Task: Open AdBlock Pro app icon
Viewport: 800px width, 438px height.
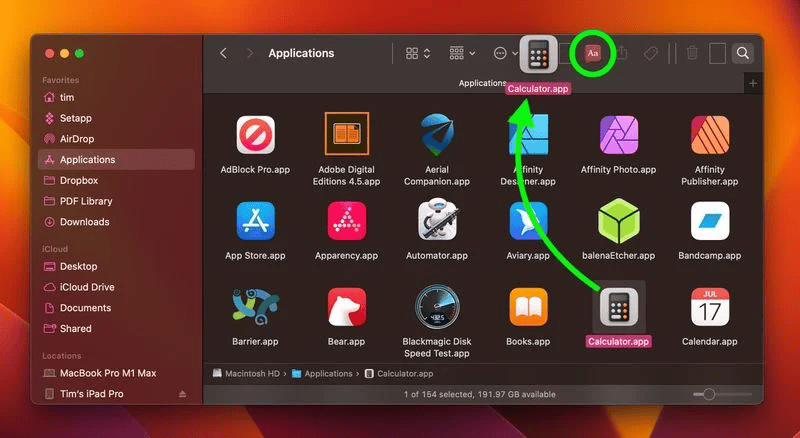Action: click(x=255, y=136)
